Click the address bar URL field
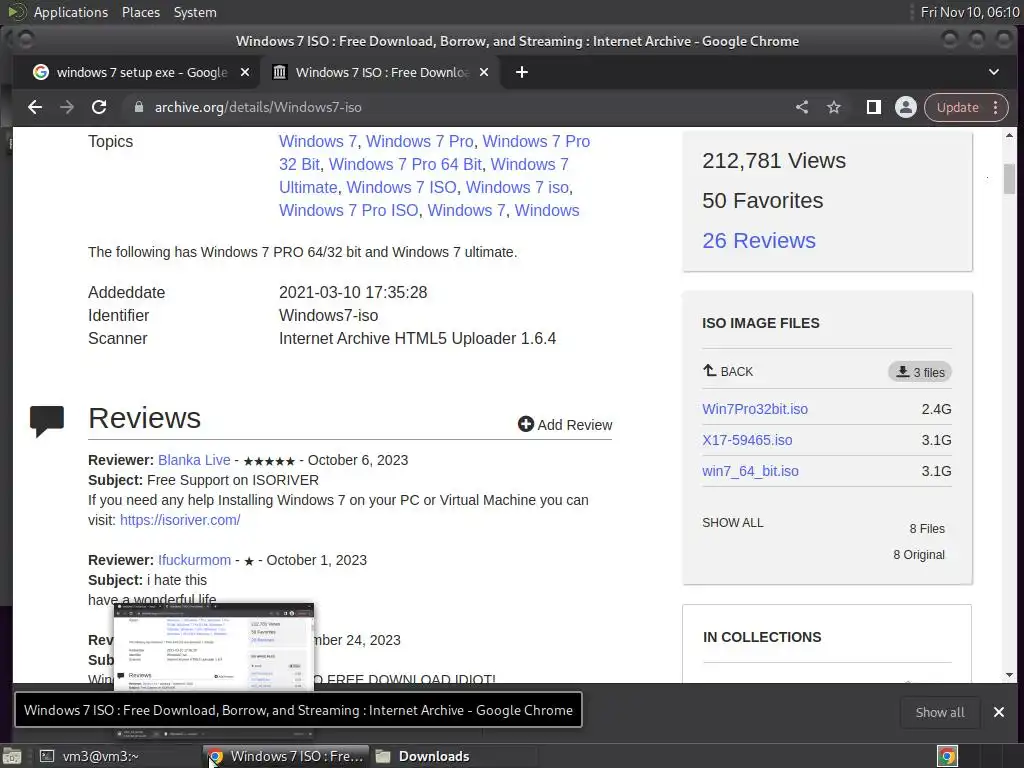1024x768 pixels. 457,107
